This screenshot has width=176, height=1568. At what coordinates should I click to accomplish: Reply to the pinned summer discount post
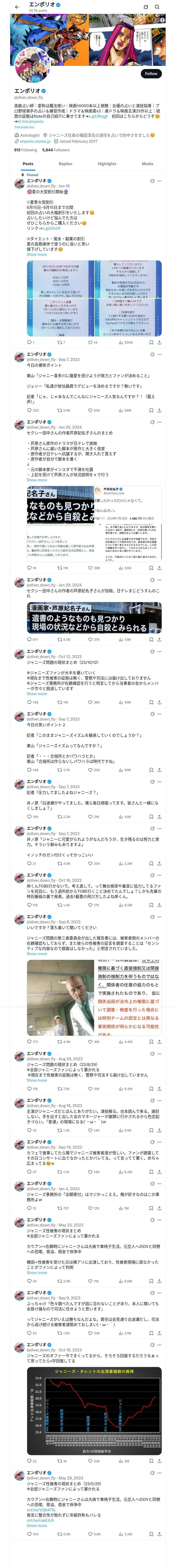pyautogui.click(x=28, y=343)
